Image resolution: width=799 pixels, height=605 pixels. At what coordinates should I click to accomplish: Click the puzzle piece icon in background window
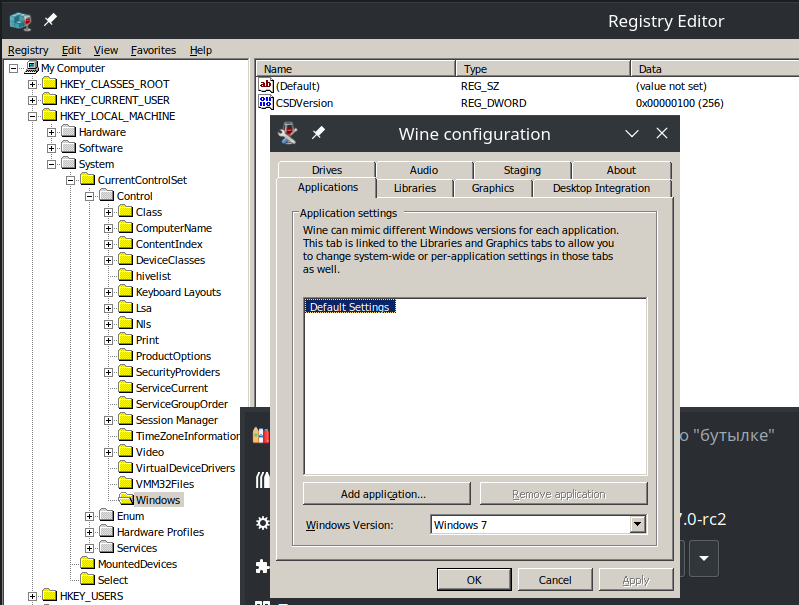point(262,566)
